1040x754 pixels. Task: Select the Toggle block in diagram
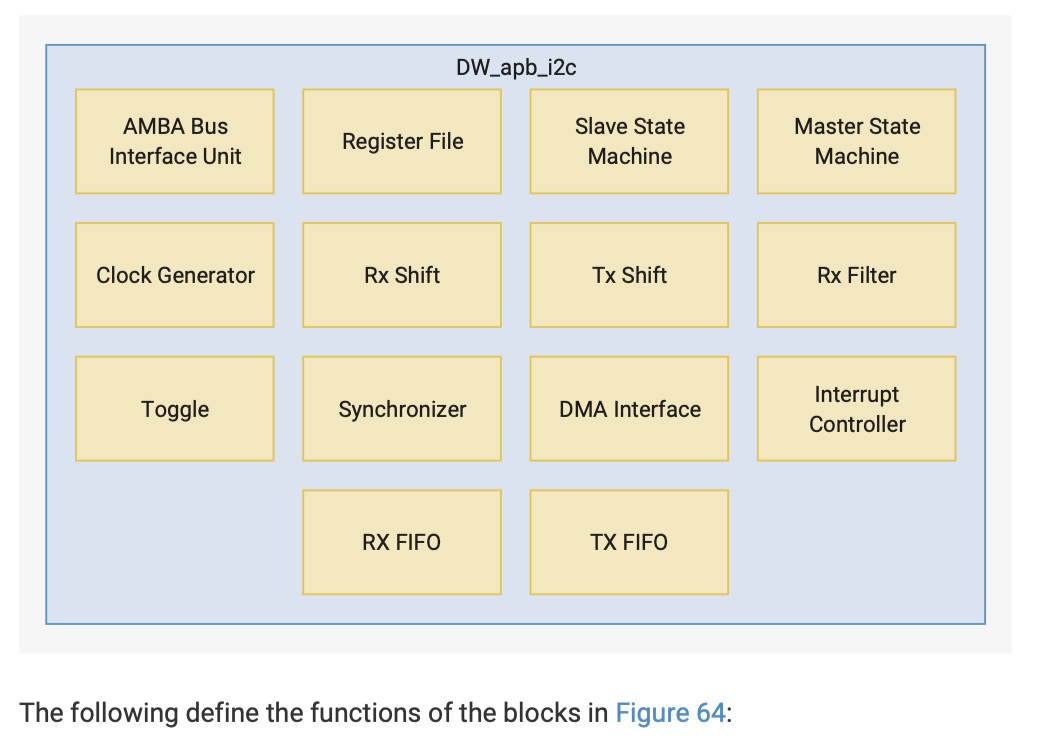[x=175, y=409]
